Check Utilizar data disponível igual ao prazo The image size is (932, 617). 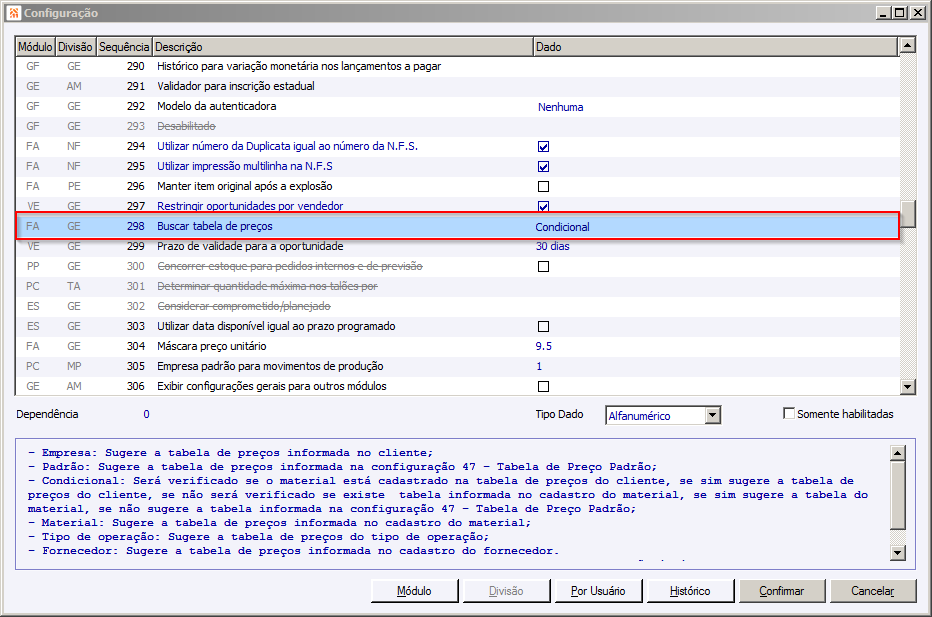tap(543, 326)
